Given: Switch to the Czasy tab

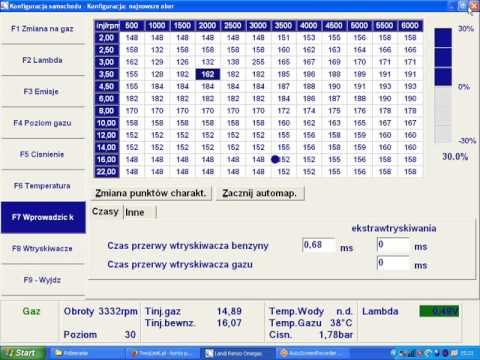Looking at the screenshot, I should 105,212.
